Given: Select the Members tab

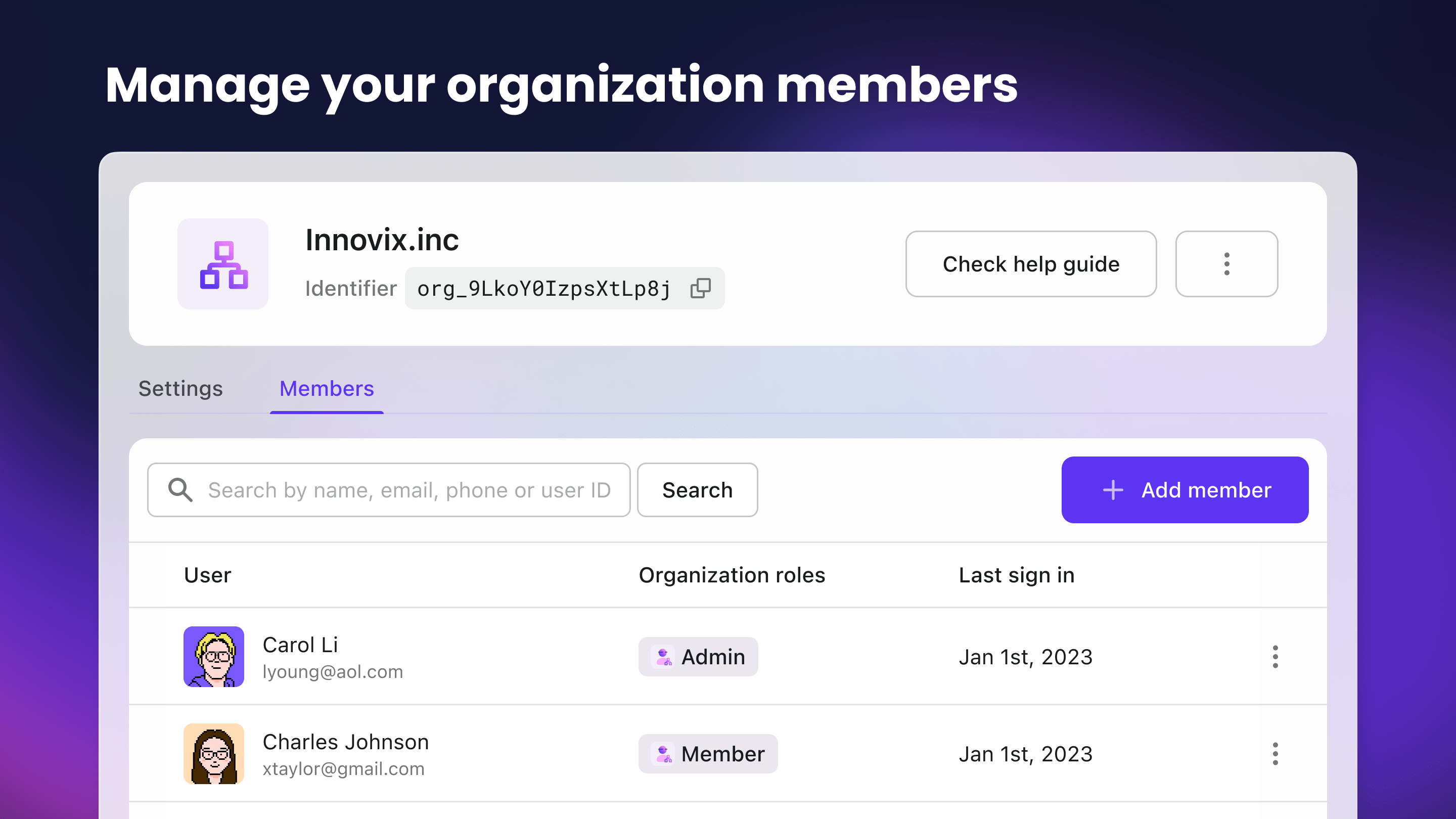Looking at the screenshot, I should tap(326, 389).
